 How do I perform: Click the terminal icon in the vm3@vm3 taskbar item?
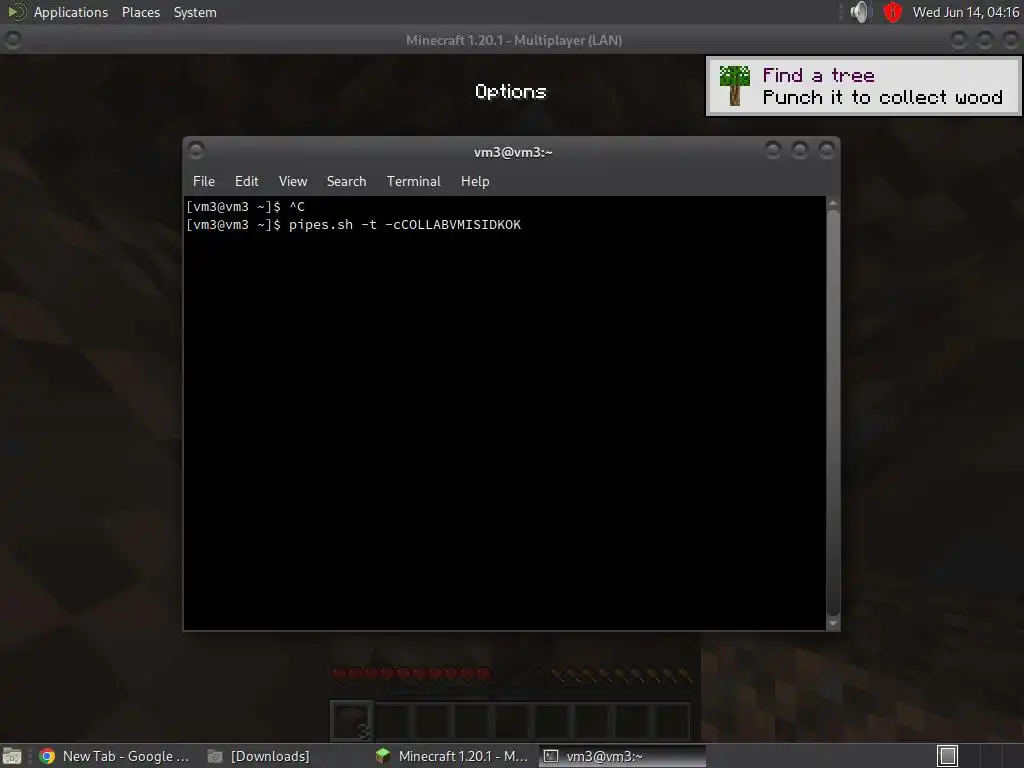tap(551, 756)
